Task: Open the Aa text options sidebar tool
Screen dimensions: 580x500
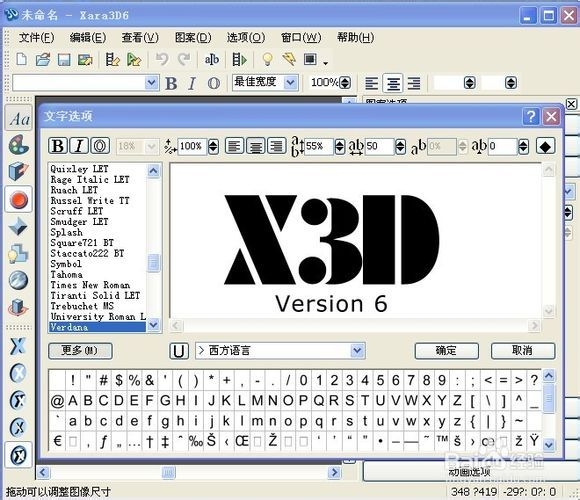Action: [x=19, y=118]
